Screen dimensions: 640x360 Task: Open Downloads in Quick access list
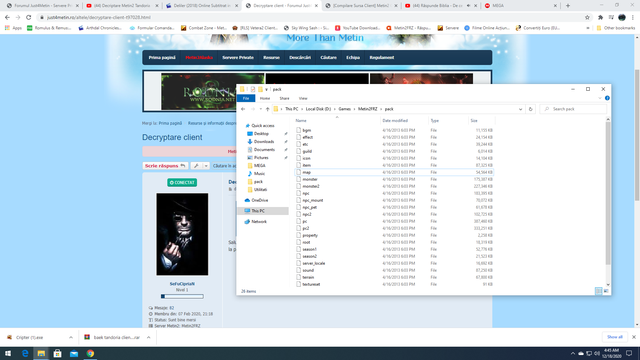coord(264,142)
